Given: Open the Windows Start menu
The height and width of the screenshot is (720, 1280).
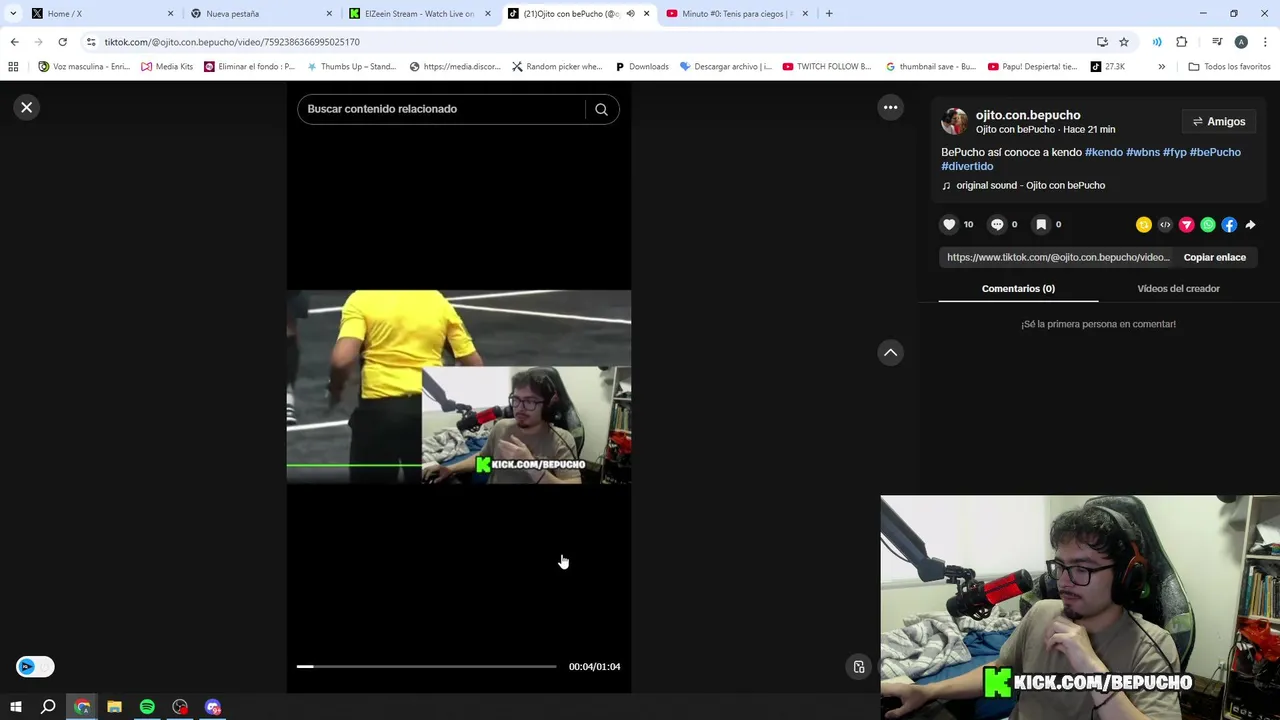Looking at the screenshot, I should pos(16,707).
